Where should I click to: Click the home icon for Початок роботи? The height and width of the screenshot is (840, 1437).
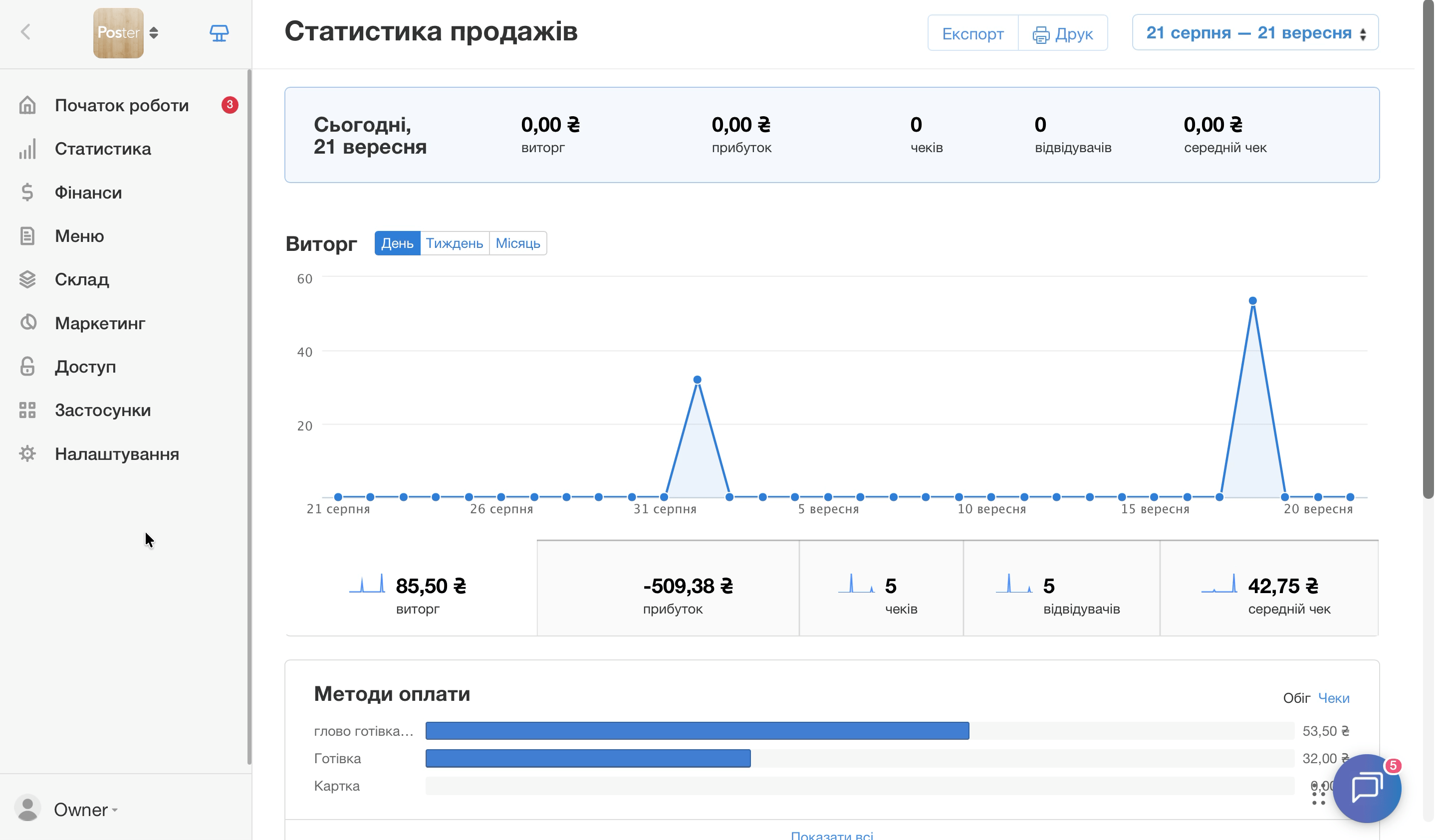27,105
